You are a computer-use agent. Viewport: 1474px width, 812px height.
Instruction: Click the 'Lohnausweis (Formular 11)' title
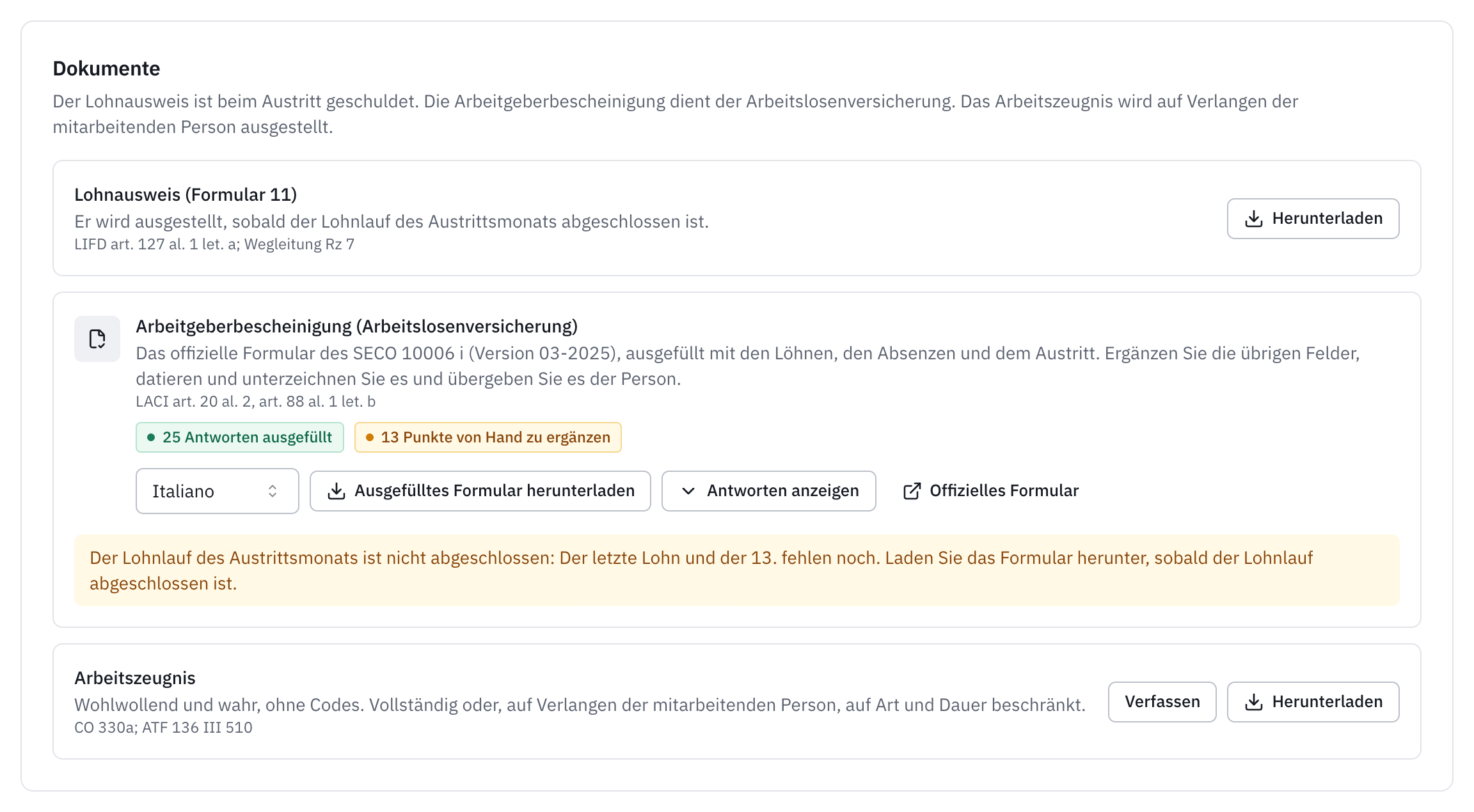point(186,194)
